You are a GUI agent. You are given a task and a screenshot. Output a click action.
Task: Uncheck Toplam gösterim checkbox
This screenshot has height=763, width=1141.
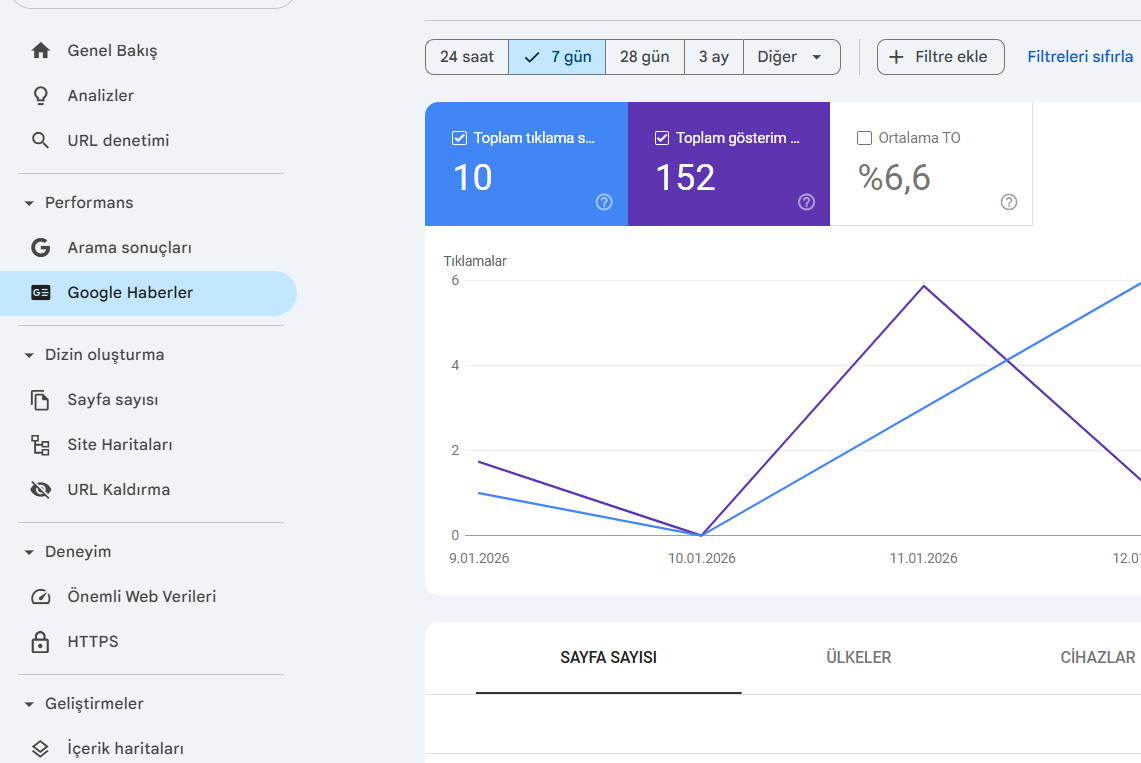(661, 137)
